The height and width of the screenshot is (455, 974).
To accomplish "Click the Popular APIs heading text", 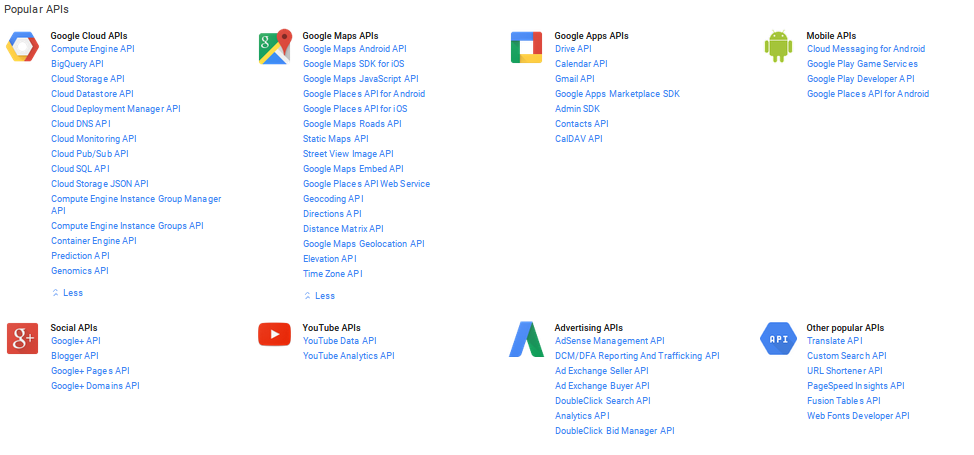I will pyautogui.click(x=36, y=10).
